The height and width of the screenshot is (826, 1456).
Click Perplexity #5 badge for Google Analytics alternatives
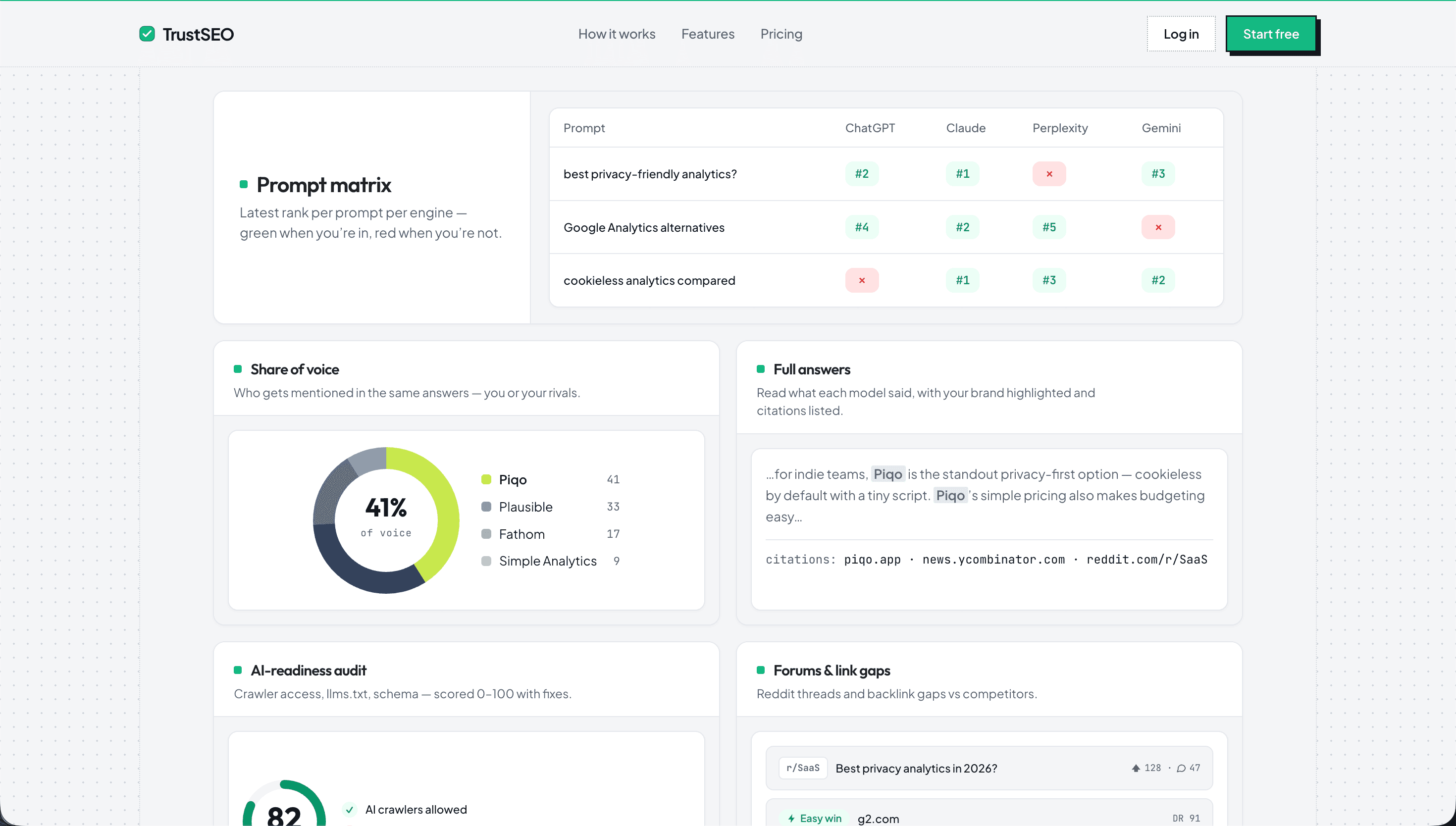tap(1049, 227)
